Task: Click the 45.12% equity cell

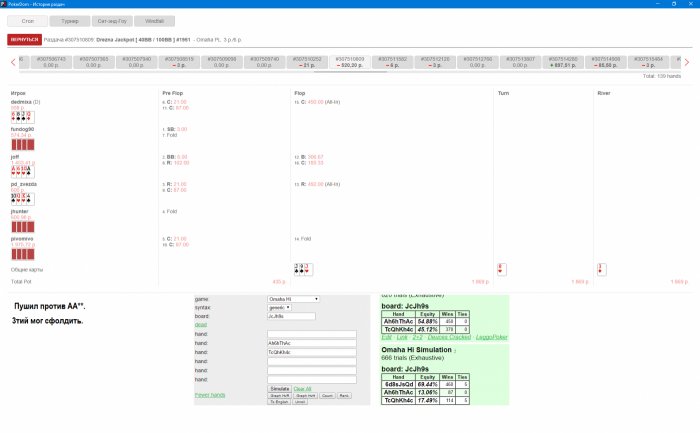Action: [x=427, y=329]
